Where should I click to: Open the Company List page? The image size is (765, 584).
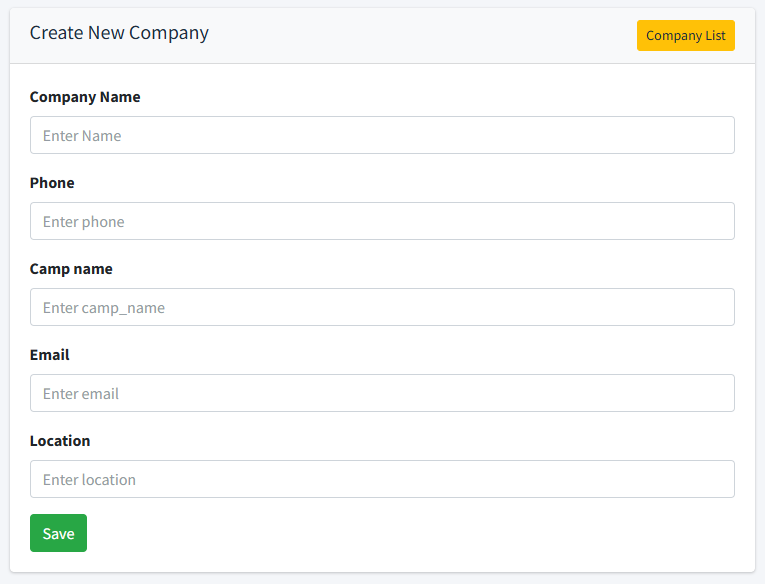(x=685, y=36)
